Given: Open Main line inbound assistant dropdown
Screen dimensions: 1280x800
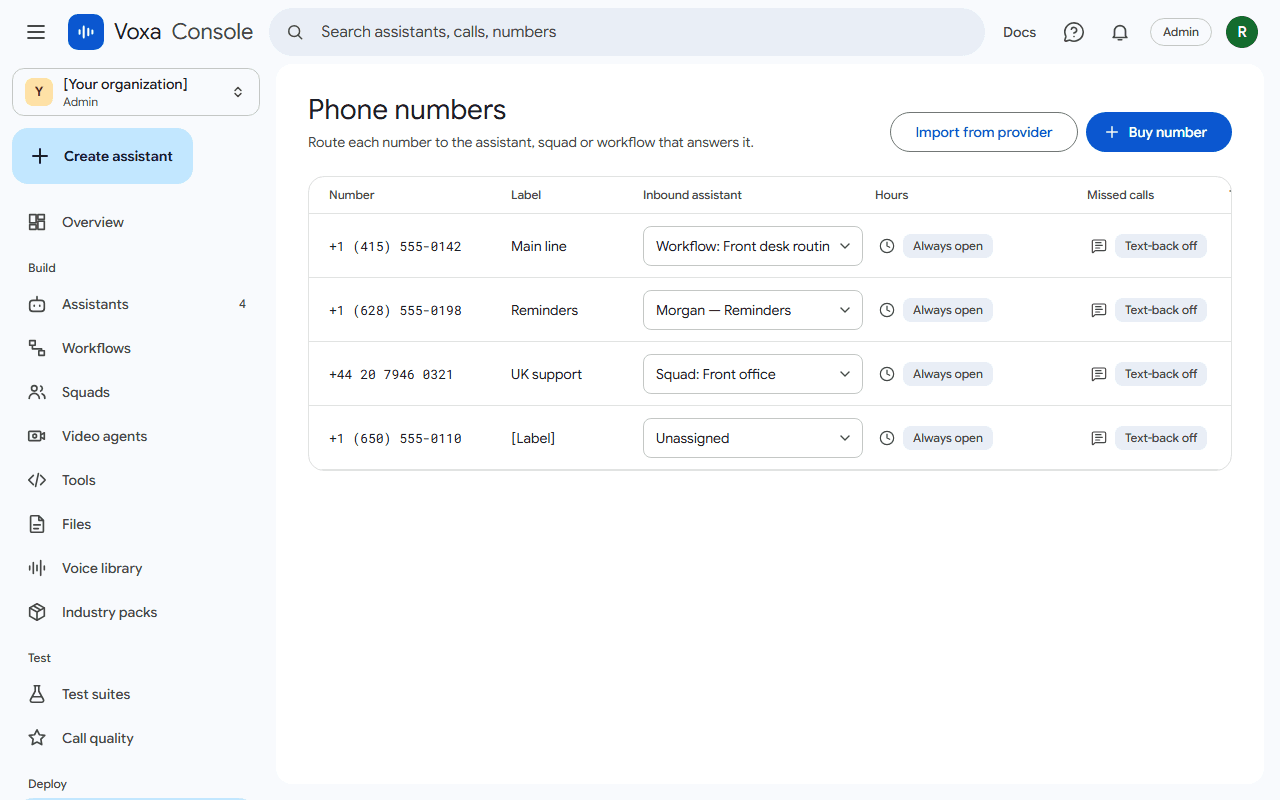Looking at the screenshot, I should (x=753, y=246).
